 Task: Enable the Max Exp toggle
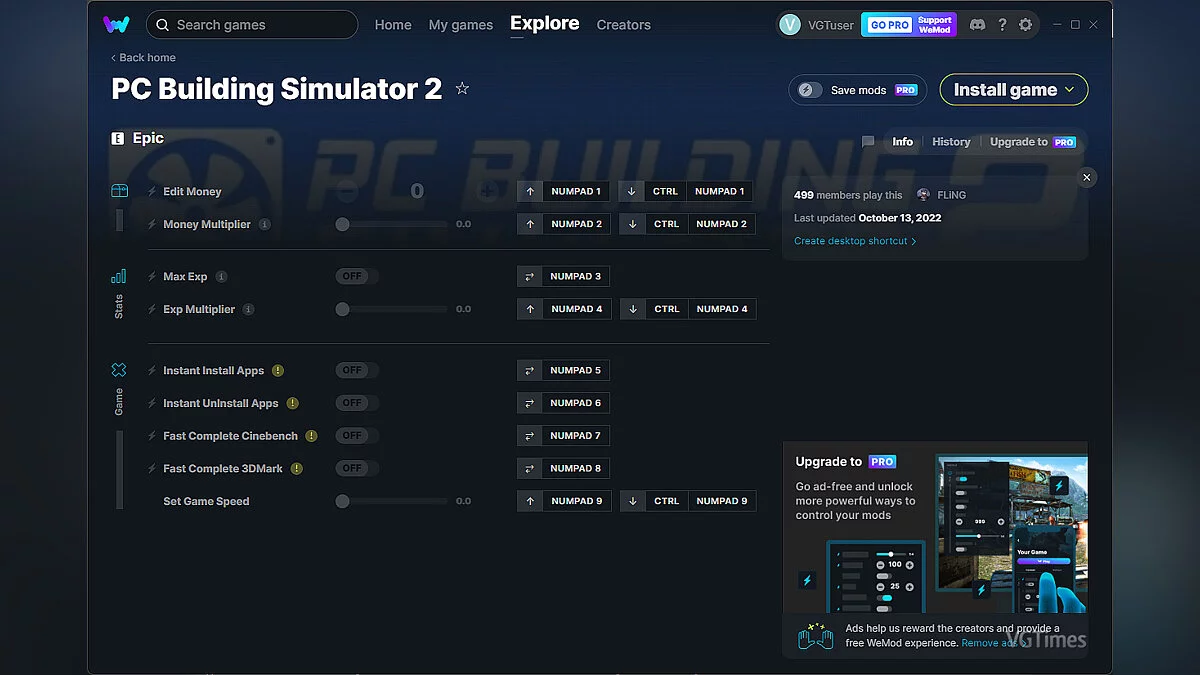pyautogui.click(x=356, y=276)
